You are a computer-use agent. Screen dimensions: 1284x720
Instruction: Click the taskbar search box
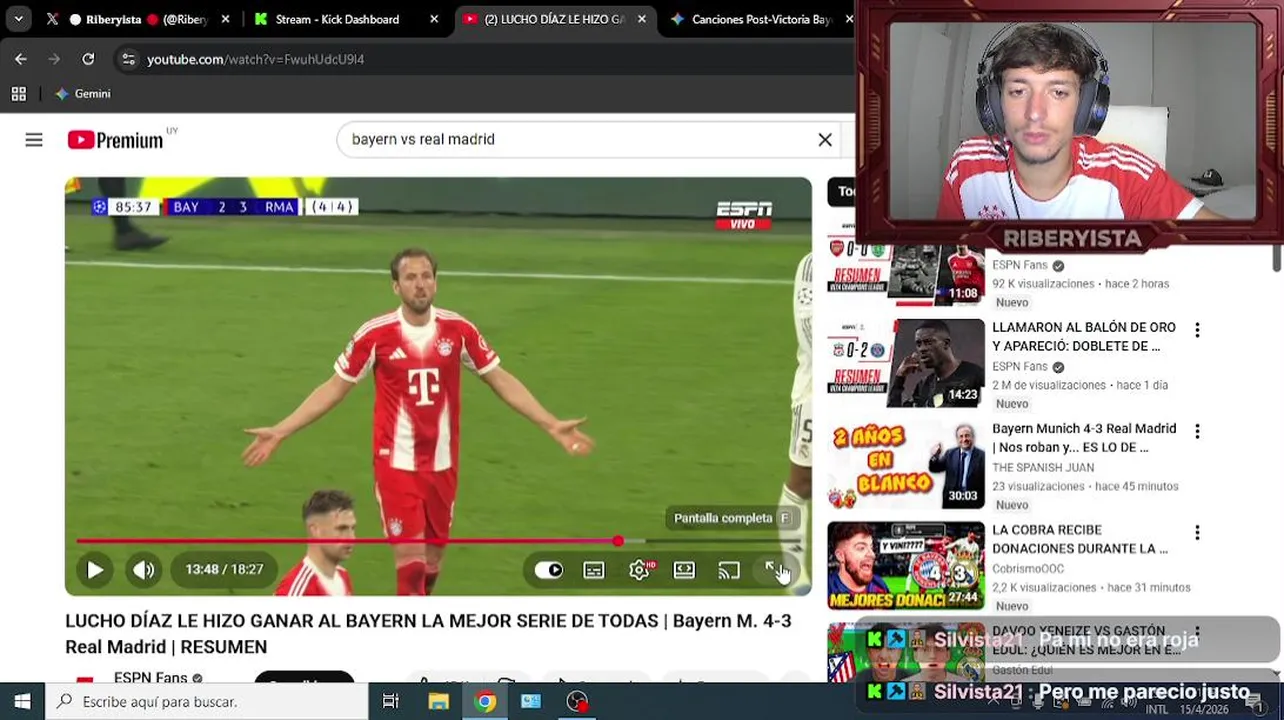(x=208, y=702)
